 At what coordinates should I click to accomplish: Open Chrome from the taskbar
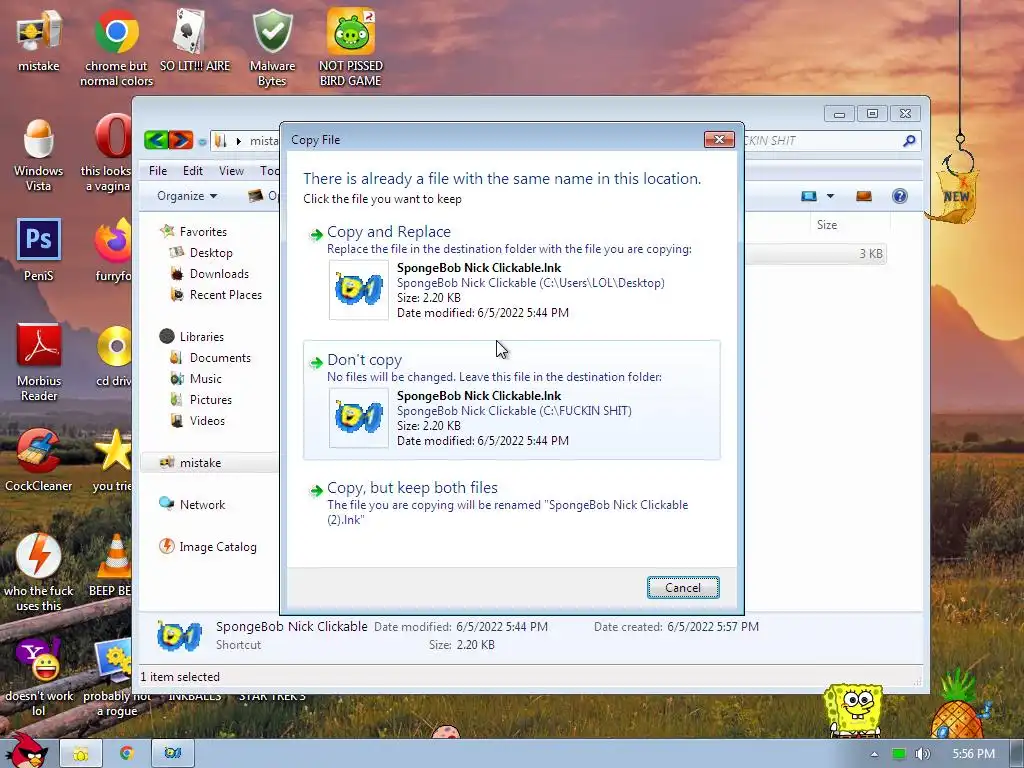click(x=127, y=754)
